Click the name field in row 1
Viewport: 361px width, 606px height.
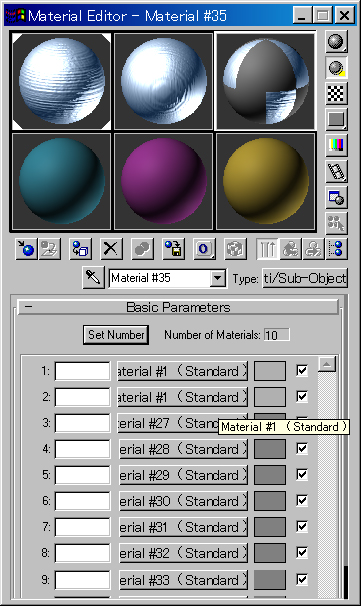(82, 371)
